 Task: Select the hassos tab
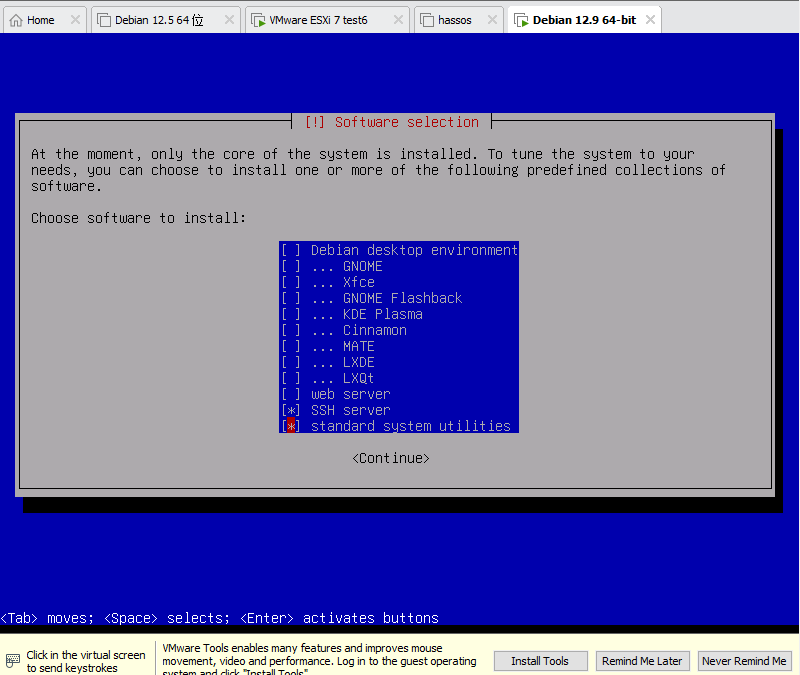click(453, 18)
